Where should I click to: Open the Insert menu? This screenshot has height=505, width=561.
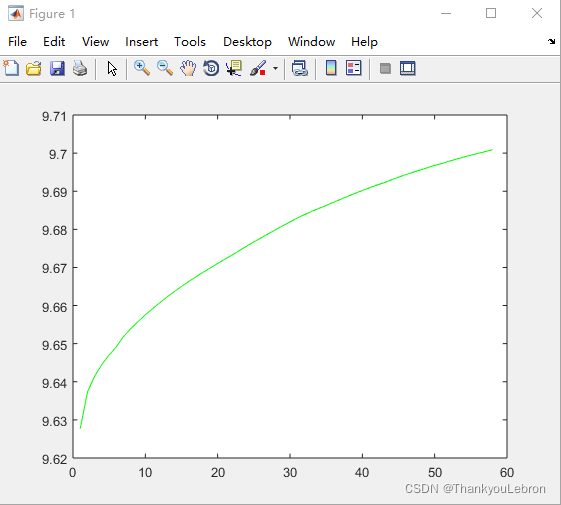141,42
